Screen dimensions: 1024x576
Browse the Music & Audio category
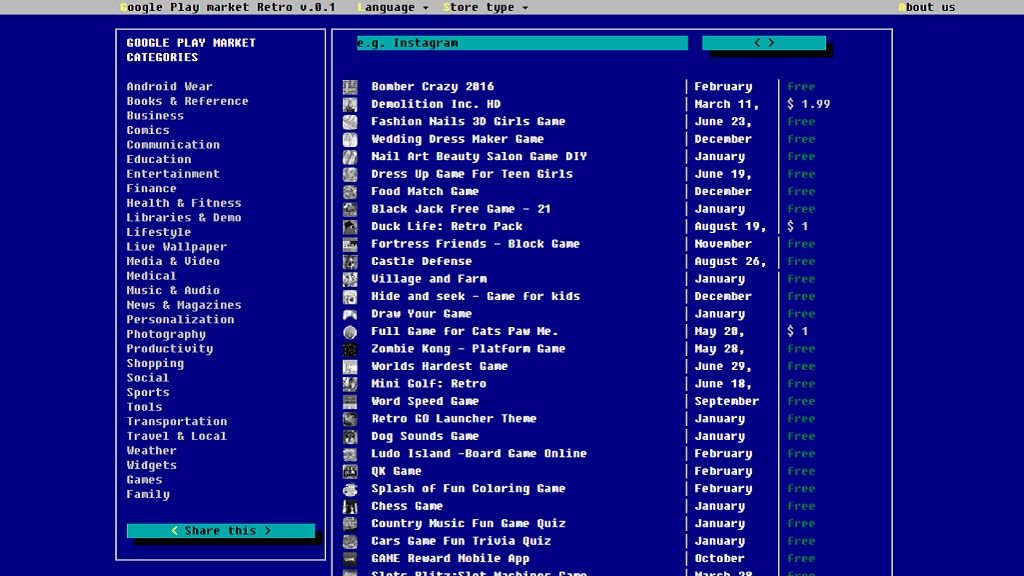pyautogui.click(x=173, y=291)
